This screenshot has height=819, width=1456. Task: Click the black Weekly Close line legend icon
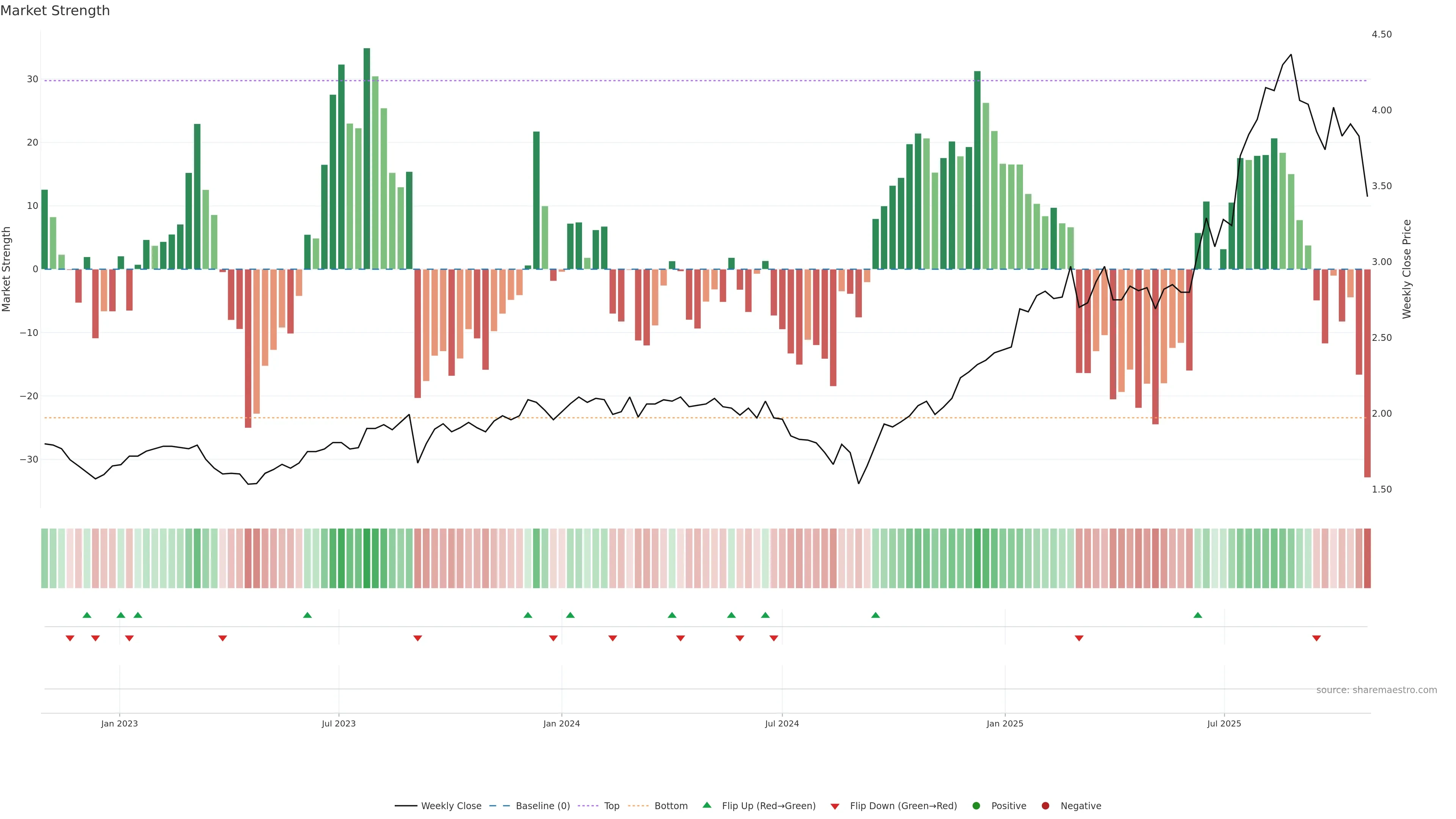coord(406,806)
